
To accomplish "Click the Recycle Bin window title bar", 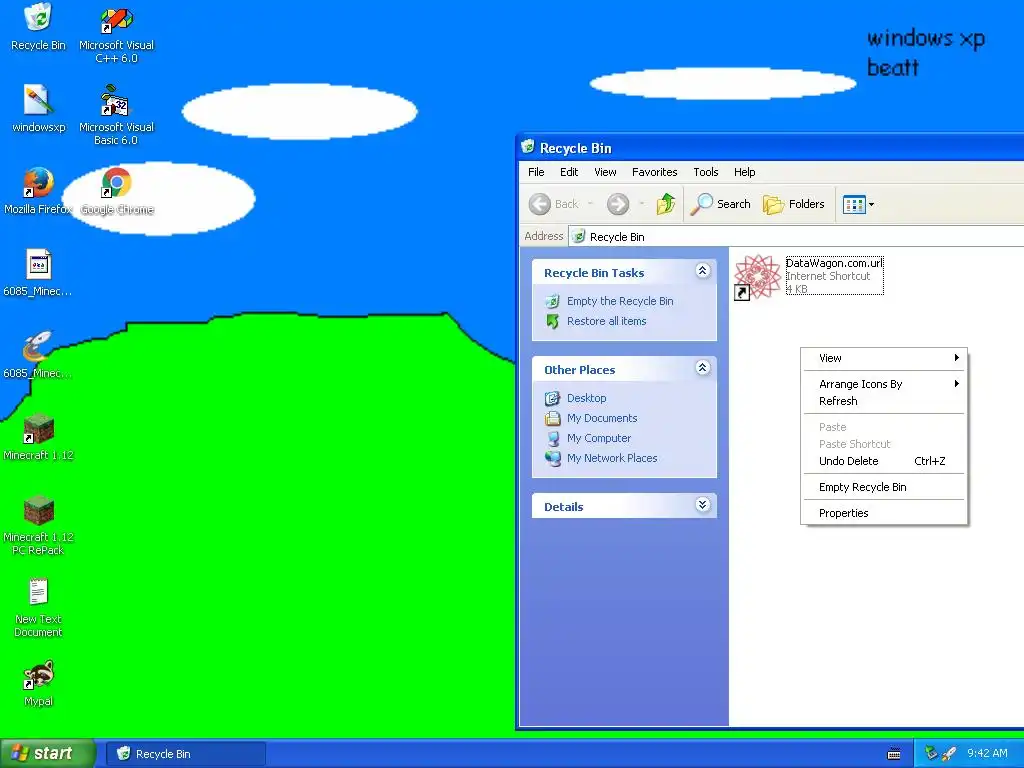I will pos(771,148).
